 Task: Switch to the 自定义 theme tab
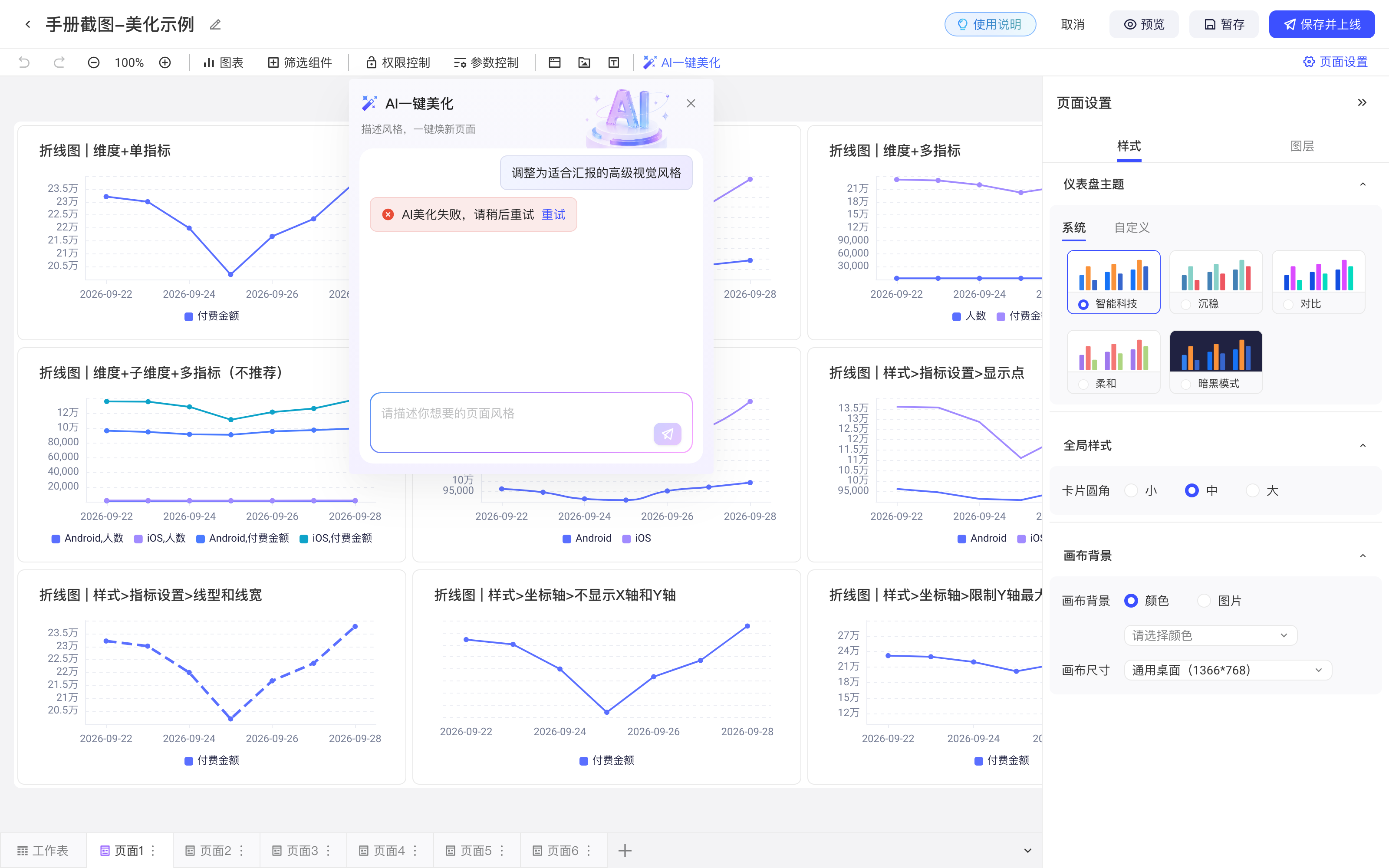tap(1132, 227)
